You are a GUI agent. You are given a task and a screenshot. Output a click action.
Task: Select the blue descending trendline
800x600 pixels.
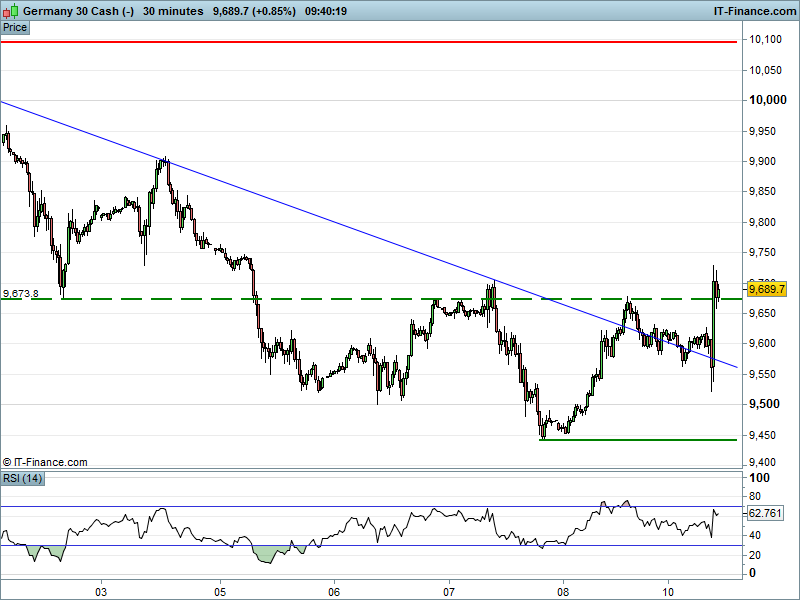tap(369, 235)
